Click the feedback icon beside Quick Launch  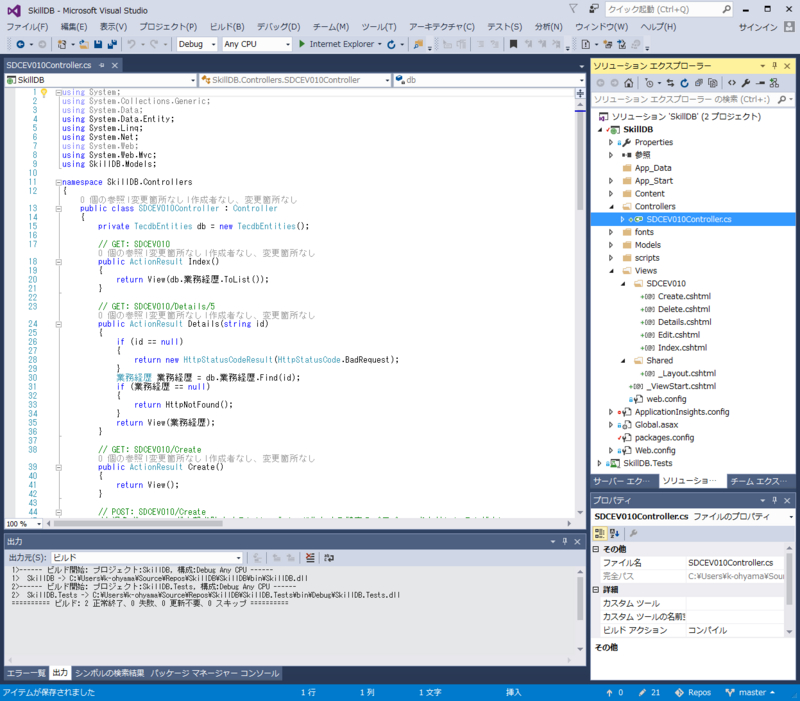[593, 9]
